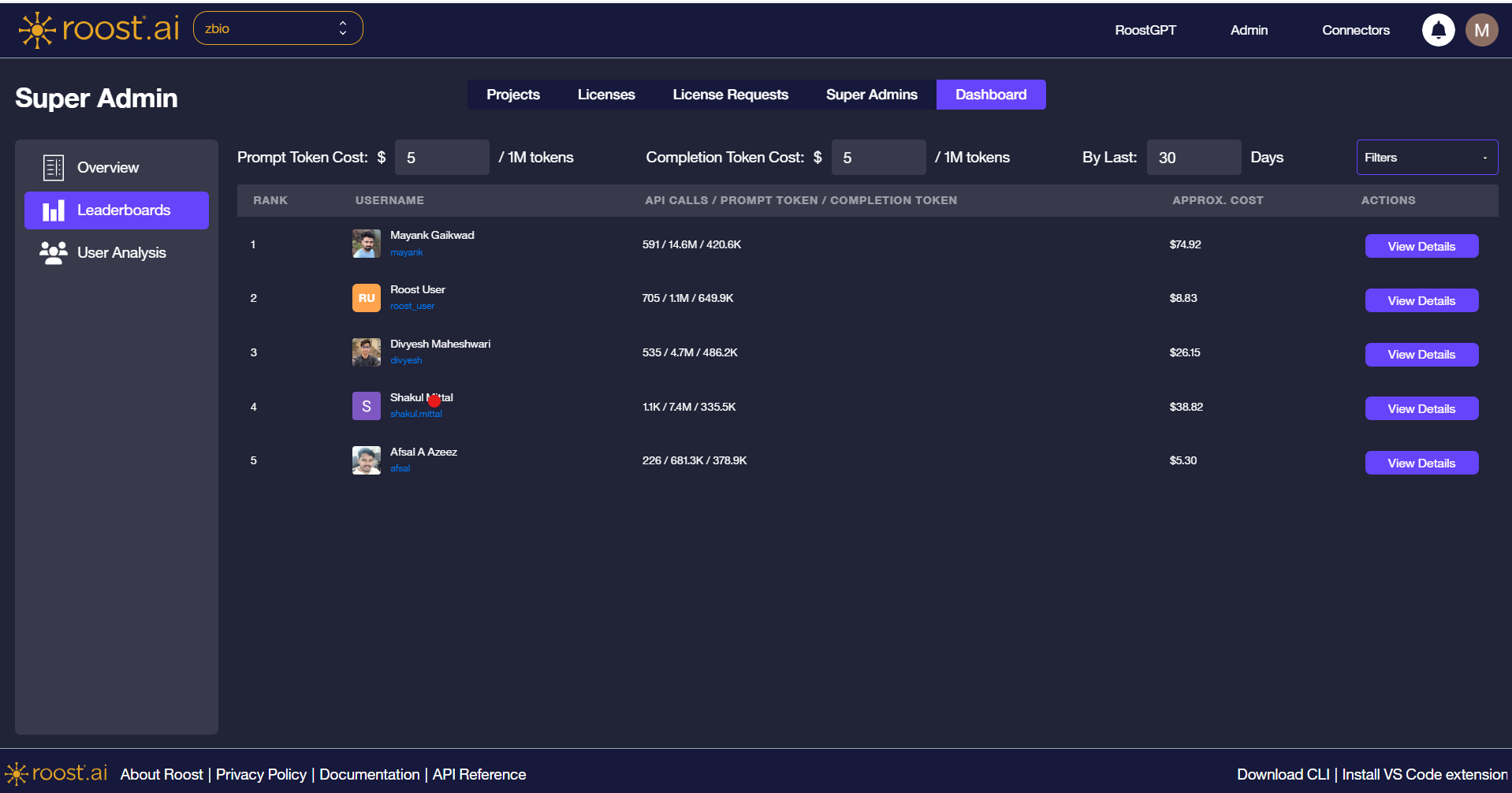Select Super Admins from the navigation
This screenshot has width=1512, height=793.
pyautogui.click(x=871, y=94)
